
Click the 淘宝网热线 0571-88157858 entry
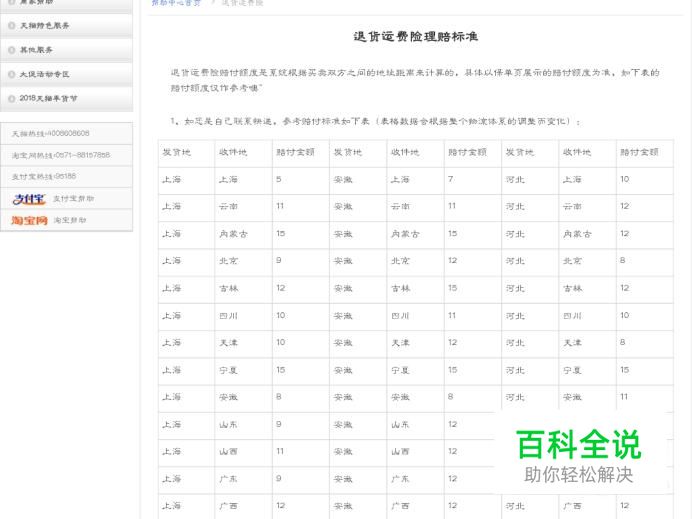pyautogui.click(x=61, y=155)
